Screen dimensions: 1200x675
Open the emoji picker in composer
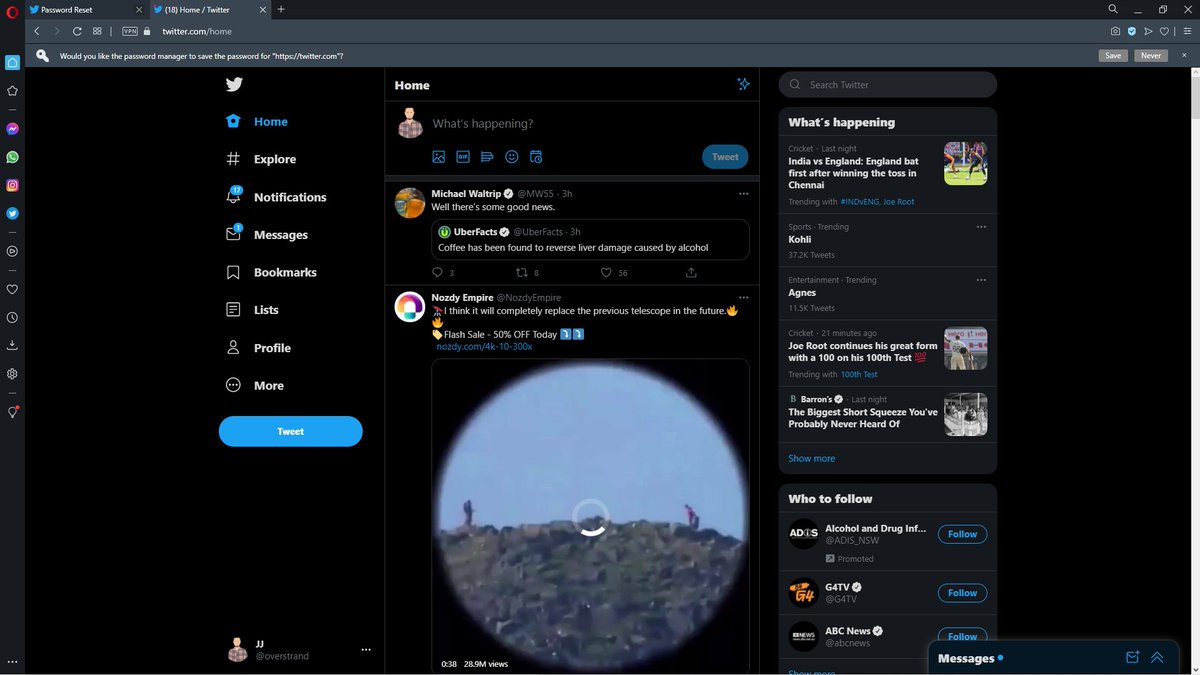[512, 157]
